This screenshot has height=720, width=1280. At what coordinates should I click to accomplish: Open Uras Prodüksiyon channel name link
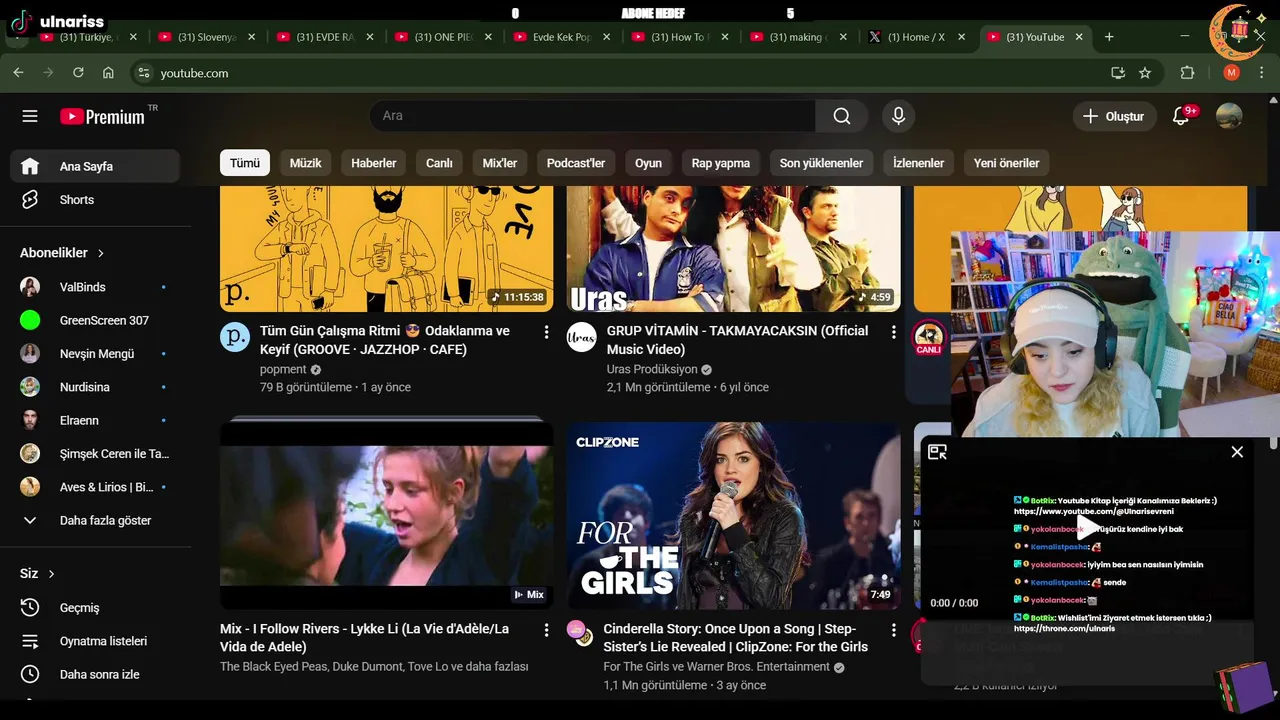click(652, 369)
